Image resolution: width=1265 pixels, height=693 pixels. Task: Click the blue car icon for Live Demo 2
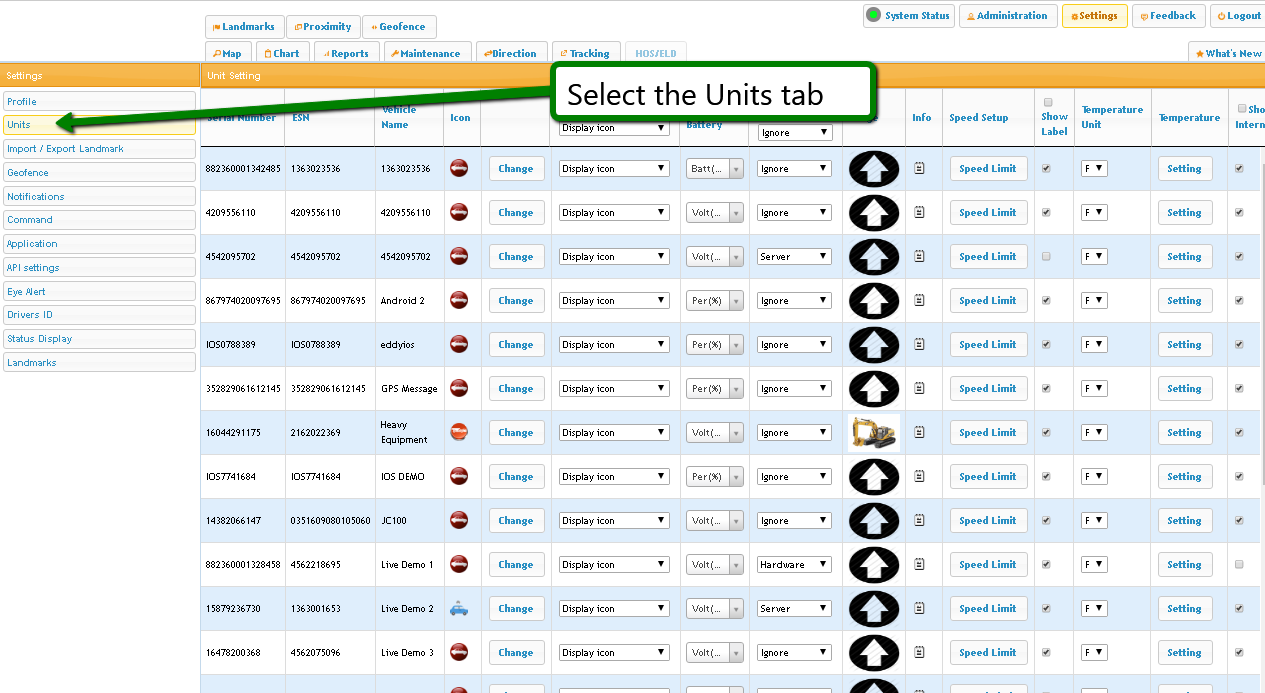click(459, 609)
